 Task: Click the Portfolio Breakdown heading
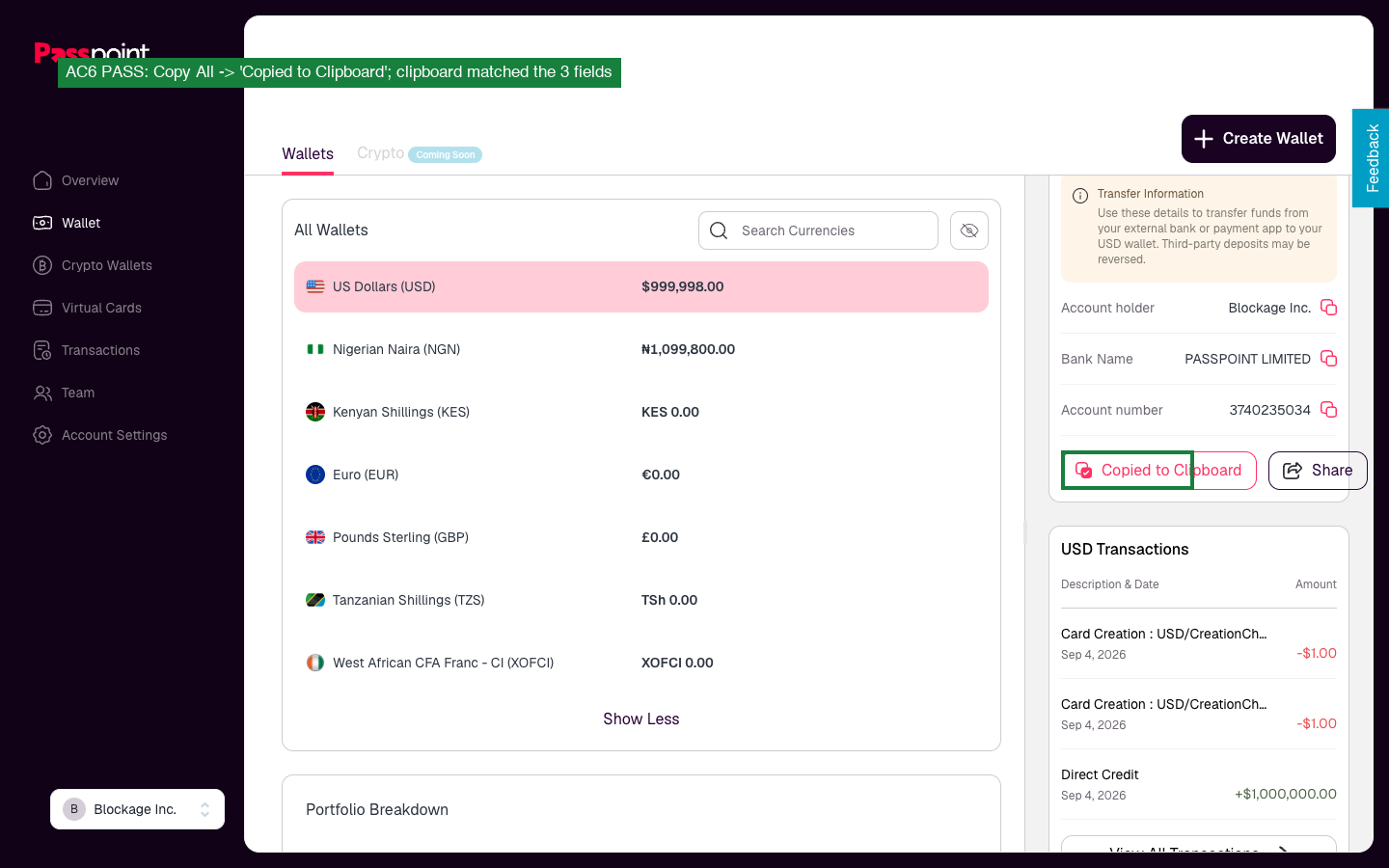click(x=377, y=809)
